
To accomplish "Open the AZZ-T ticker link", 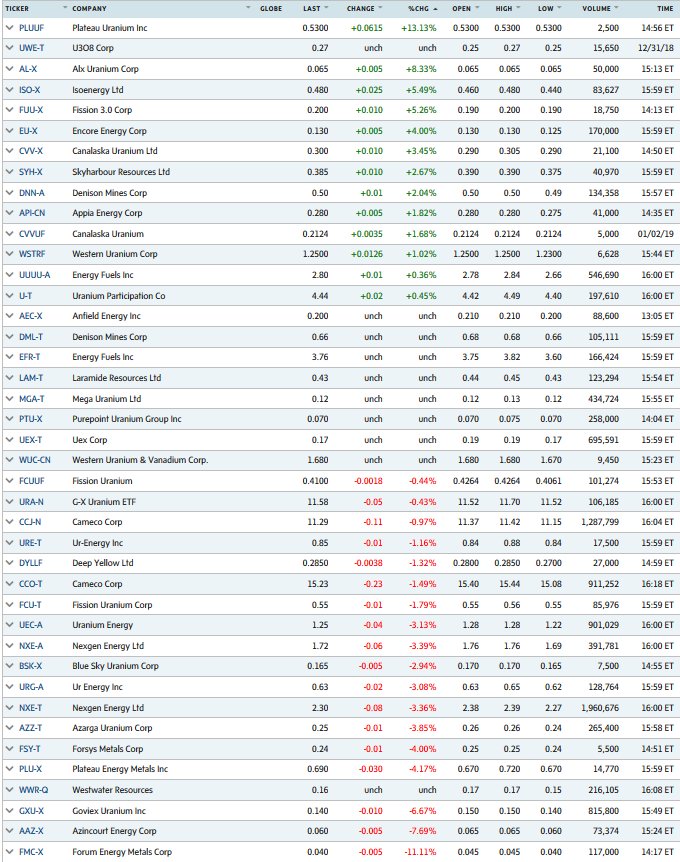I will point(31,728).
